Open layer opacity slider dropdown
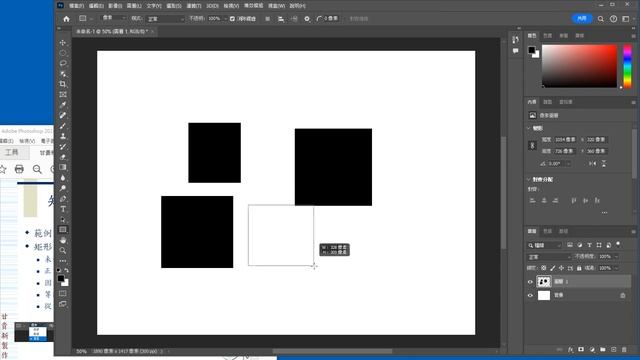This screenshot has width=640, height=360. 616,257
